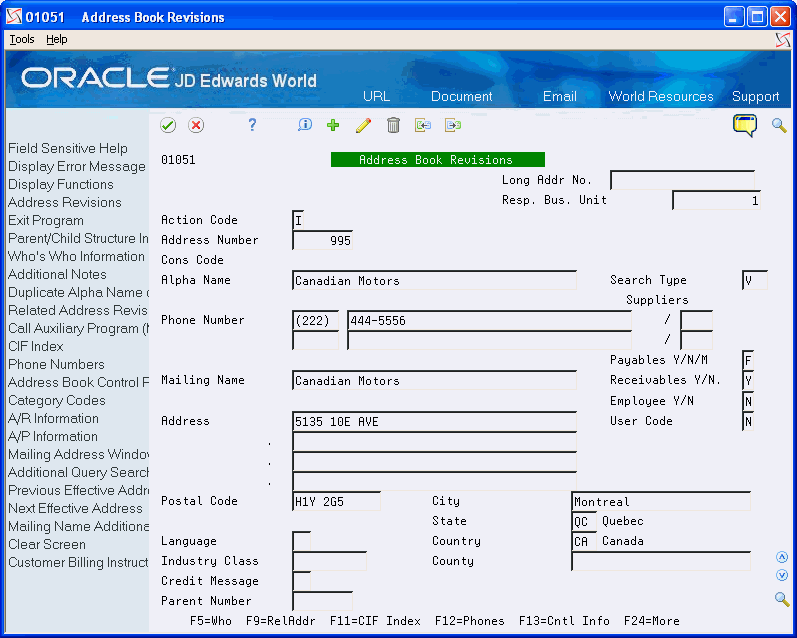The width and height of the screenshot is (797, 638).
Task: Open the URL header link
Action: [376, 96]
